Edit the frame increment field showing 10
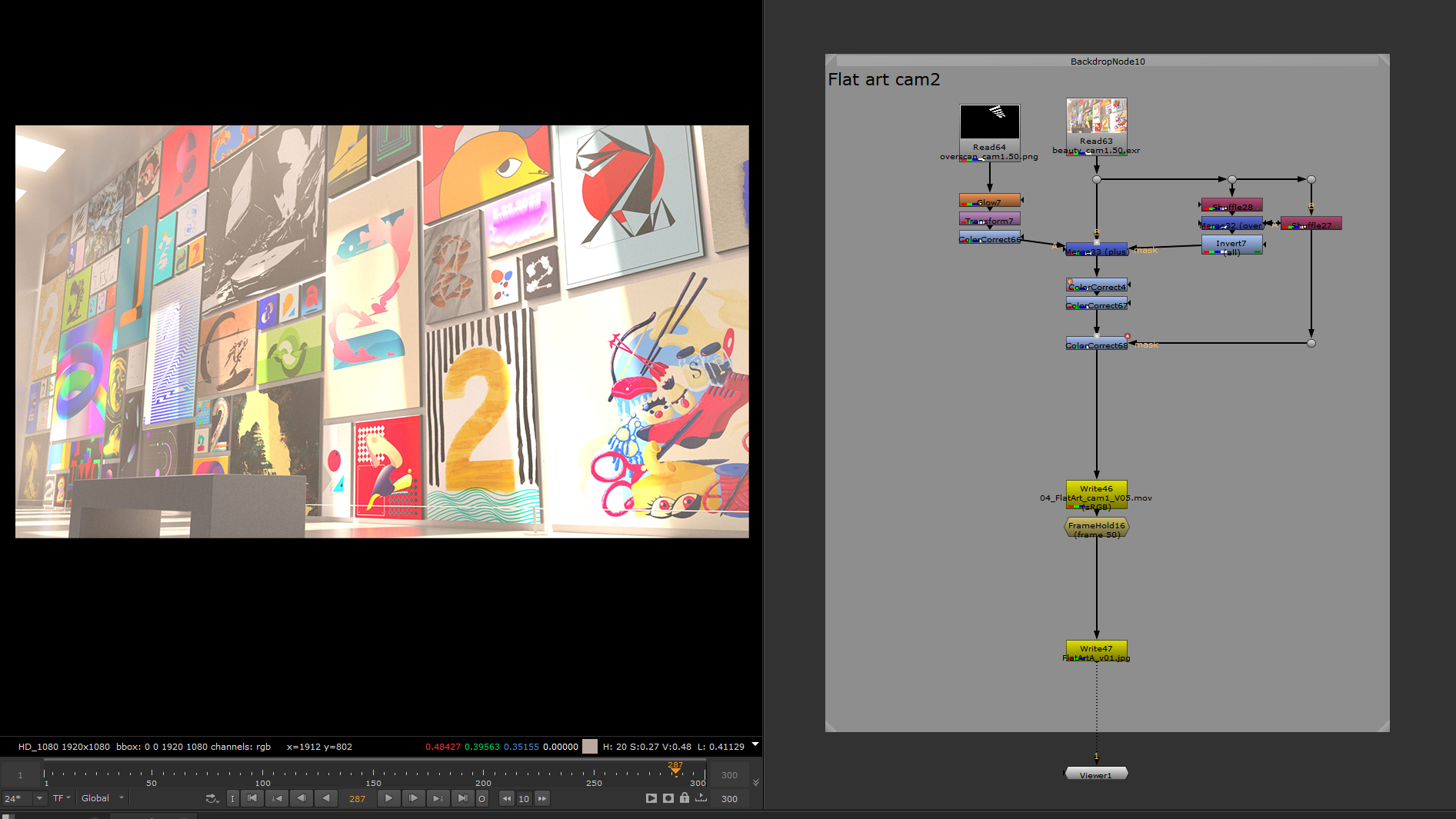The width and height of the screenshot is (1456, 819). tap(524, 798)
